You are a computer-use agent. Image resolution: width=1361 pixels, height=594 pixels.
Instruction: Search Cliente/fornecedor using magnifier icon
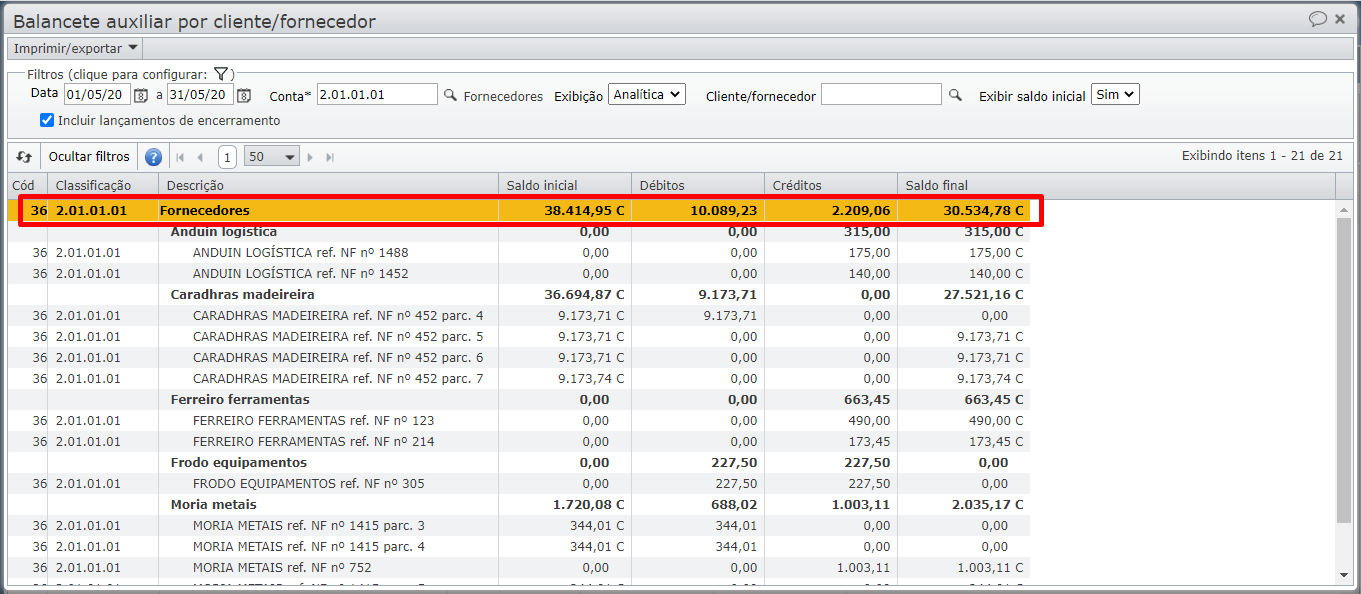(955, 95)
